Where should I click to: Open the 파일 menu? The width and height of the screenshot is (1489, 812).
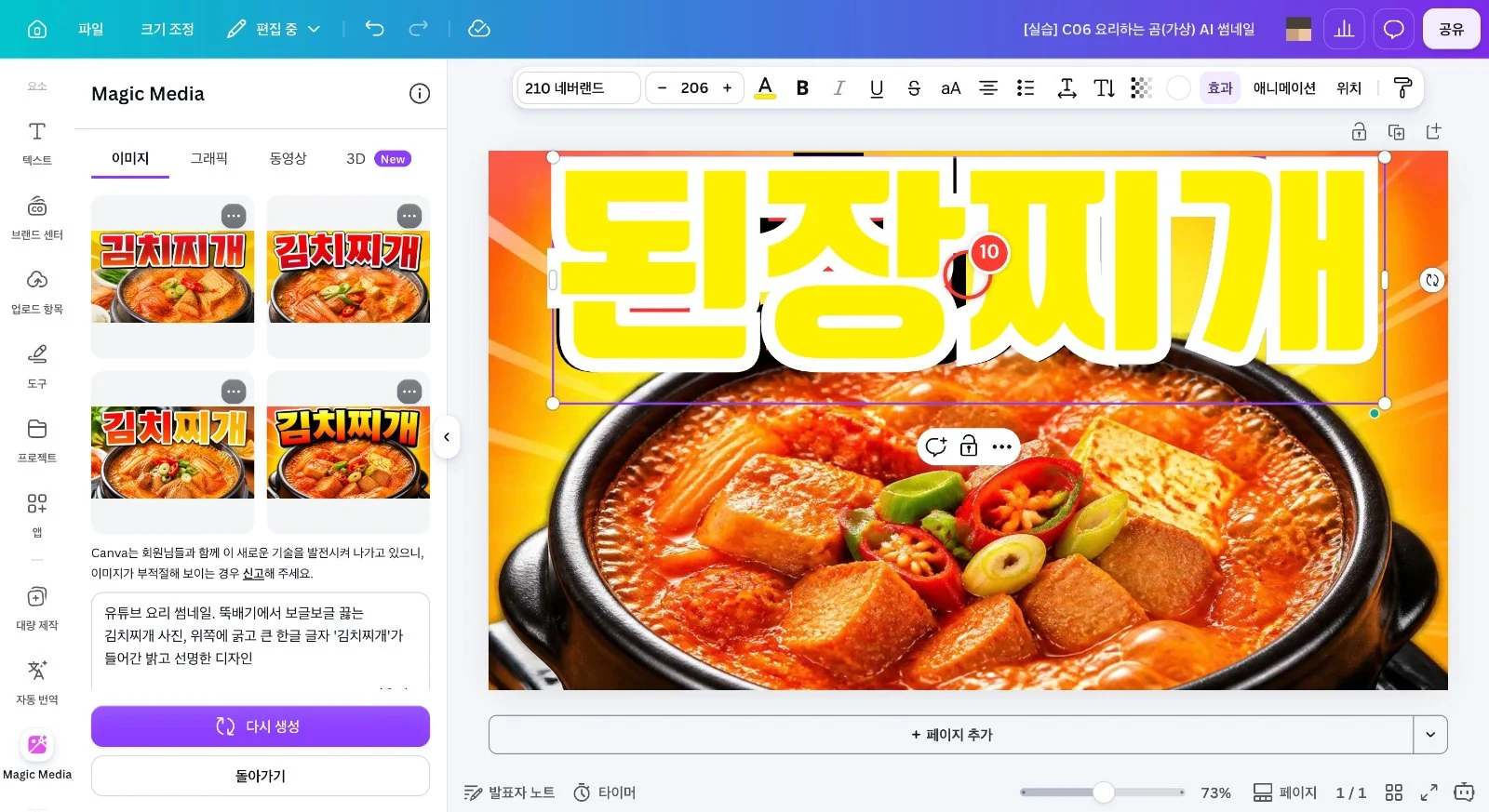90,29
